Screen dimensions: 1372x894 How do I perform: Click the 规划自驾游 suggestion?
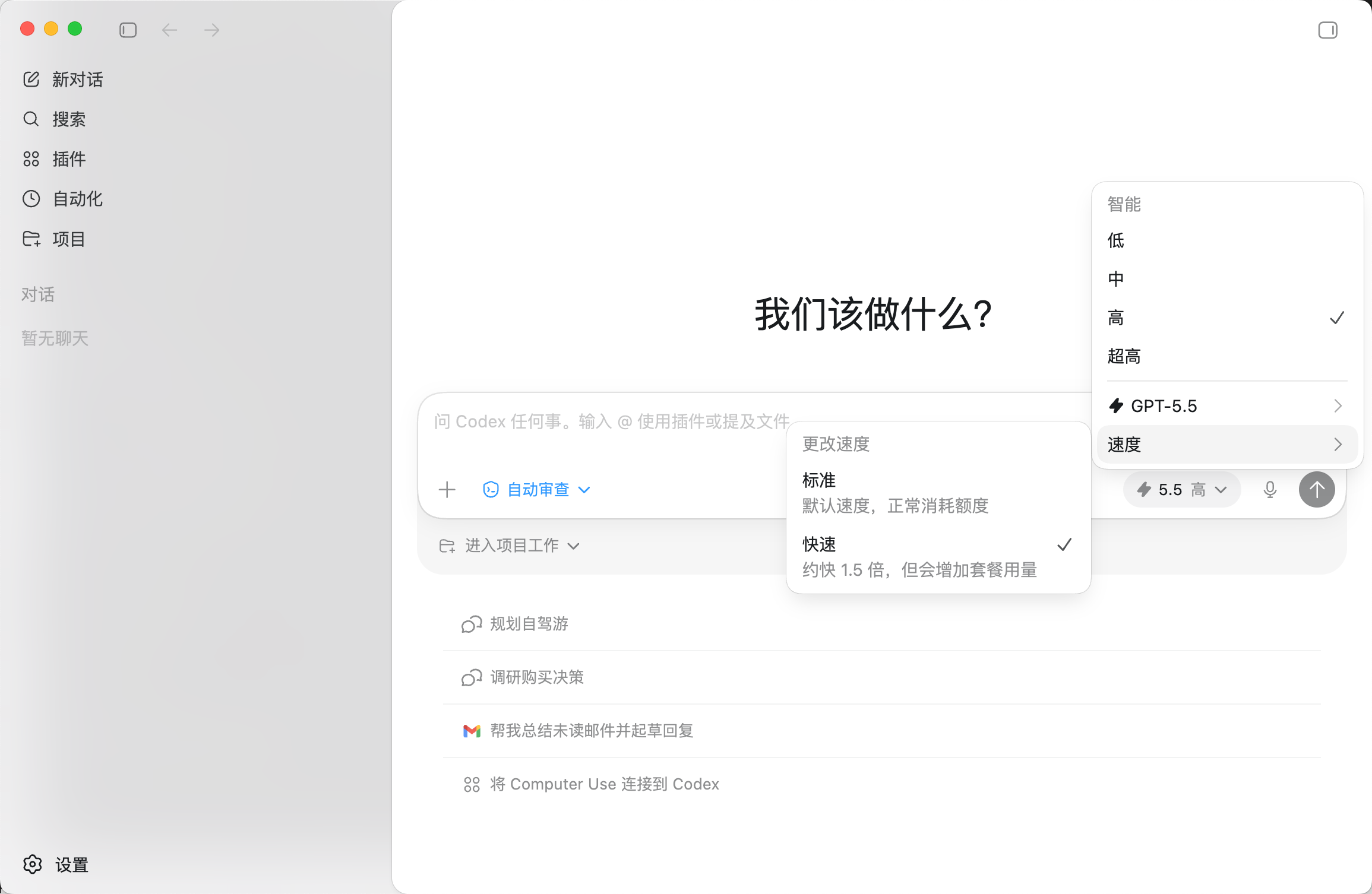tap(529, 624)
